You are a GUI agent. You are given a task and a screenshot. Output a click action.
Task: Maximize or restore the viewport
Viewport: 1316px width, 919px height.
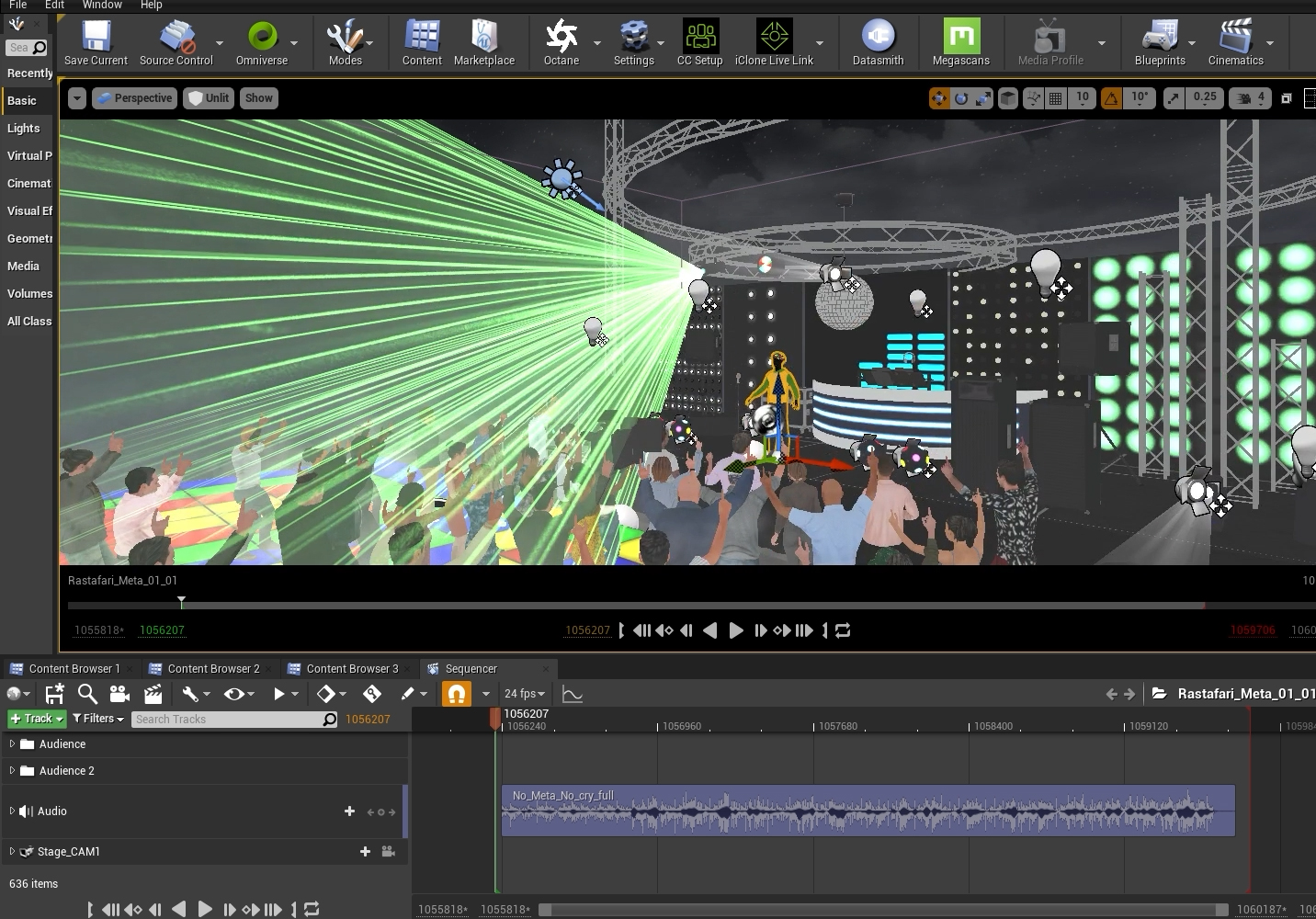[1287, 98]
